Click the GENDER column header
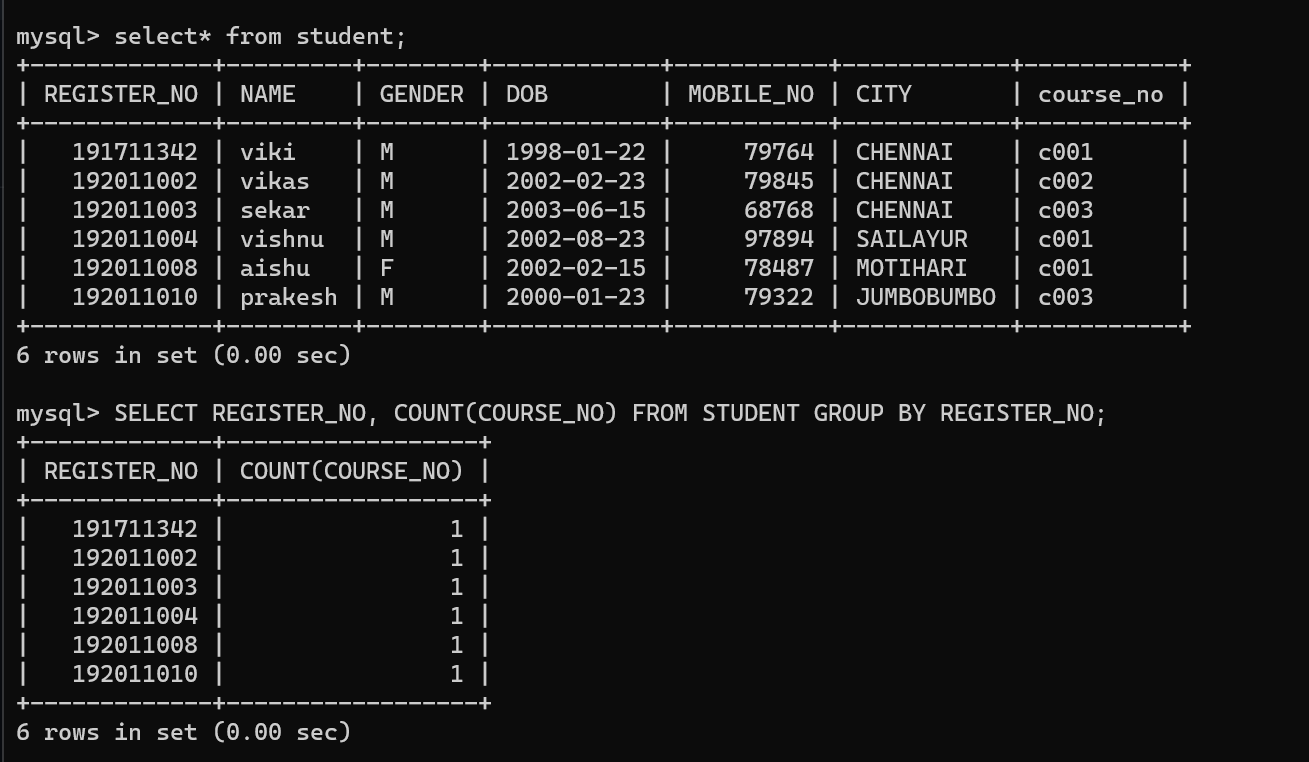Viewport: 1309px width, 762px height. click(x=422, y=94)
